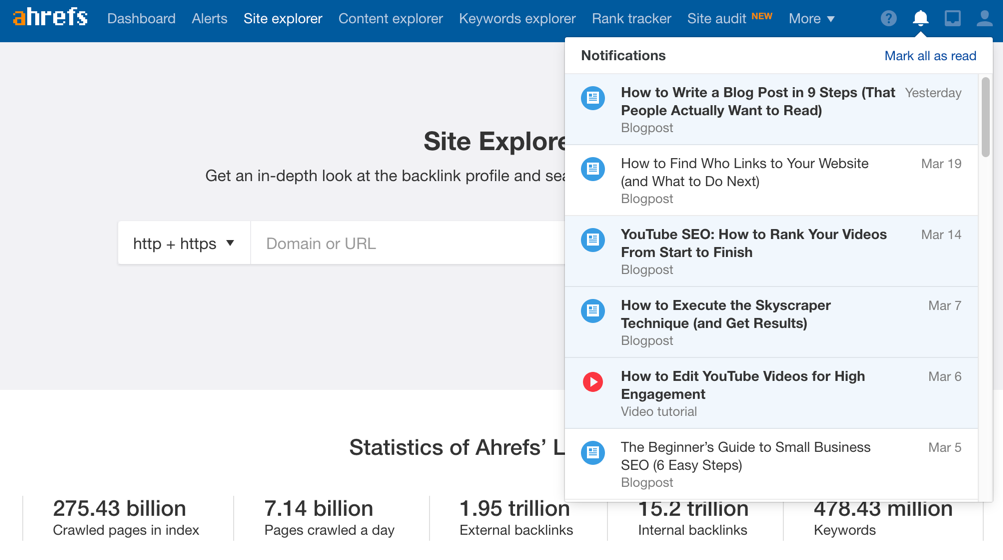Open Keywords explorer from the nav bar
1003x560 pixels.
517,18
